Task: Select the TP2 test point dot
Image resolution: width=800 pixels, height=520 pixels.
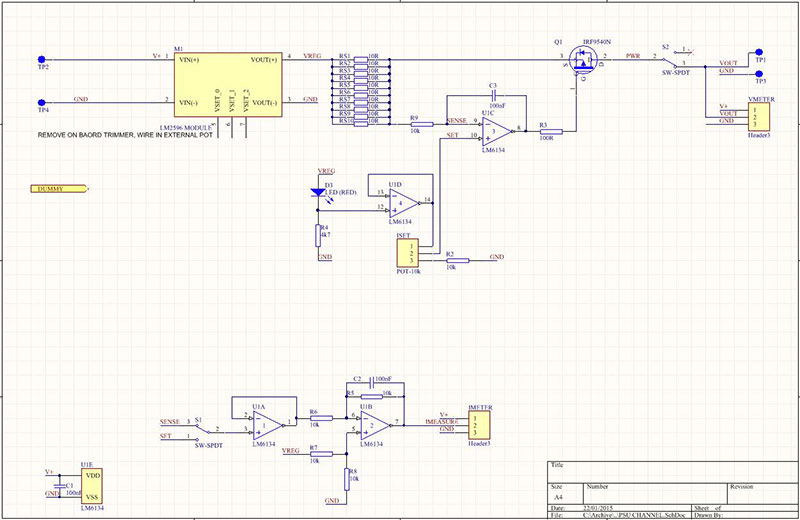Action: [42, 58]
